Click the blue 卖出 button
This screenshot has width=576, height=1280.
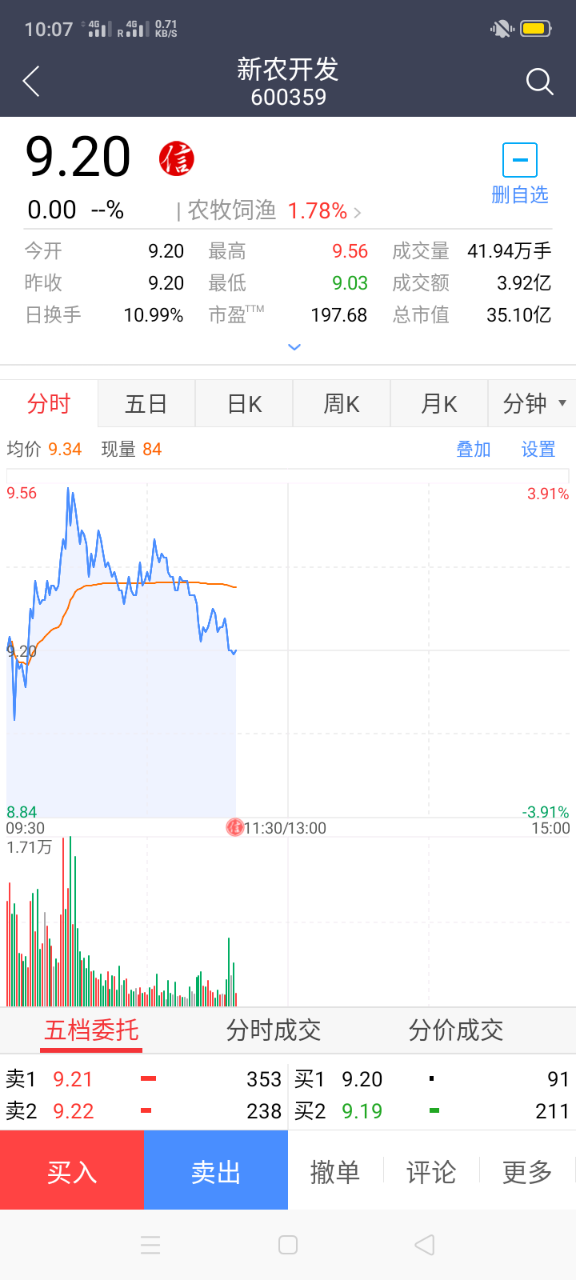[x=216, y=1171]
